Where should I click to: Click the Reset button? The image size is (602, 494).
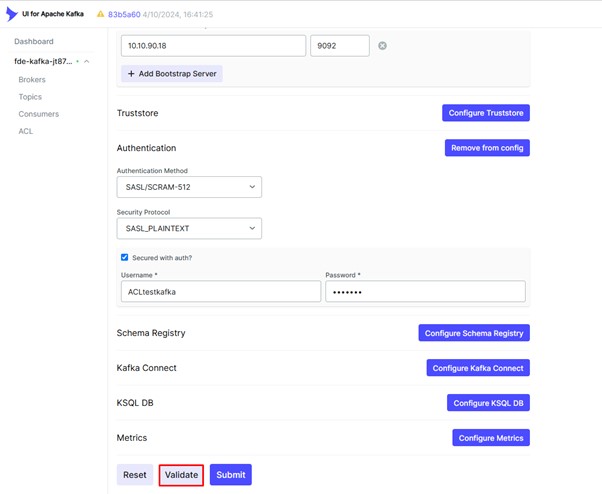[135, 475]
